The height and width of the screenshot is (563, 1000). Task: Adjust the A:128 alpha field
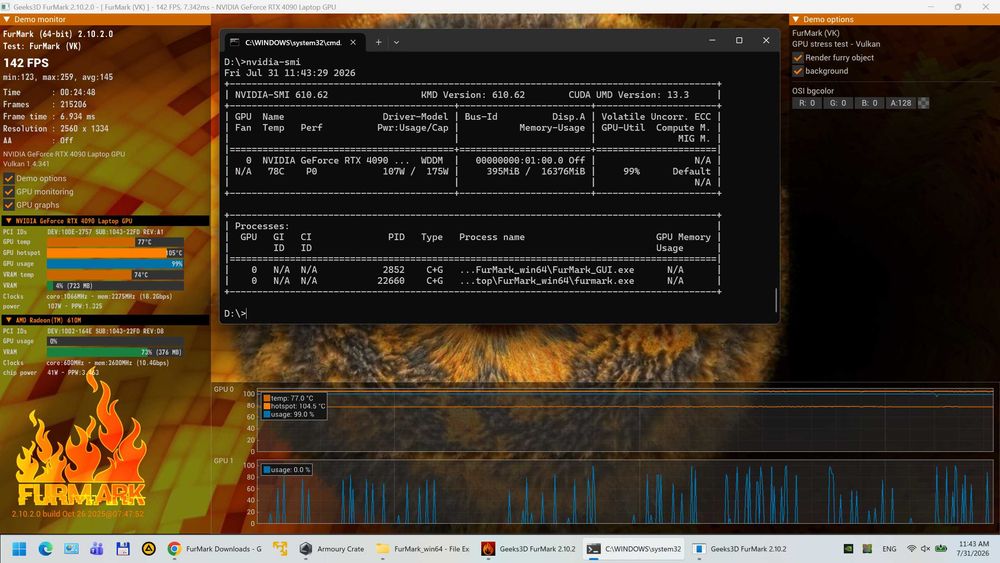(901, 103)
